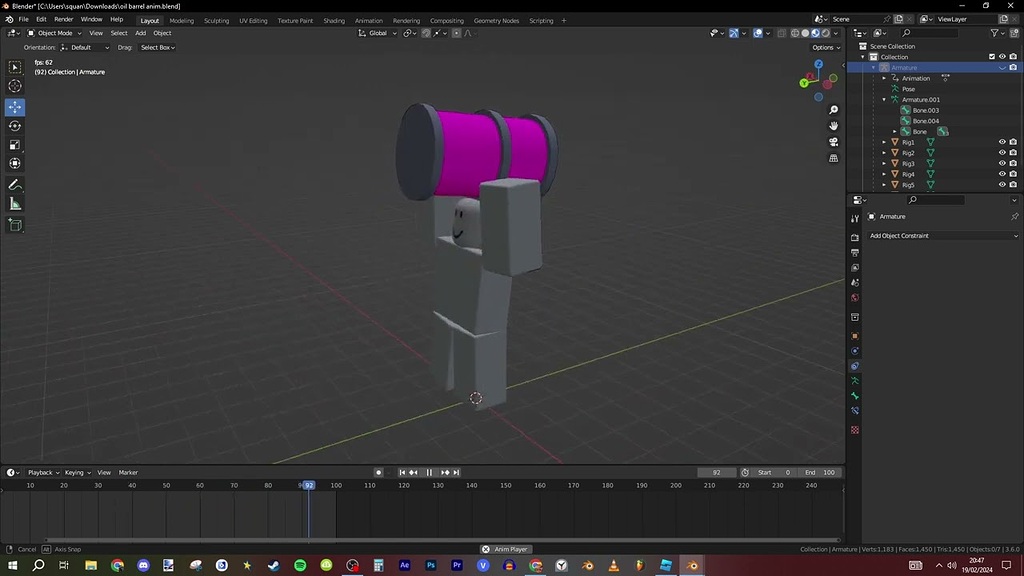
Task: Activate the Measure tool
Action: pos(15,204)
